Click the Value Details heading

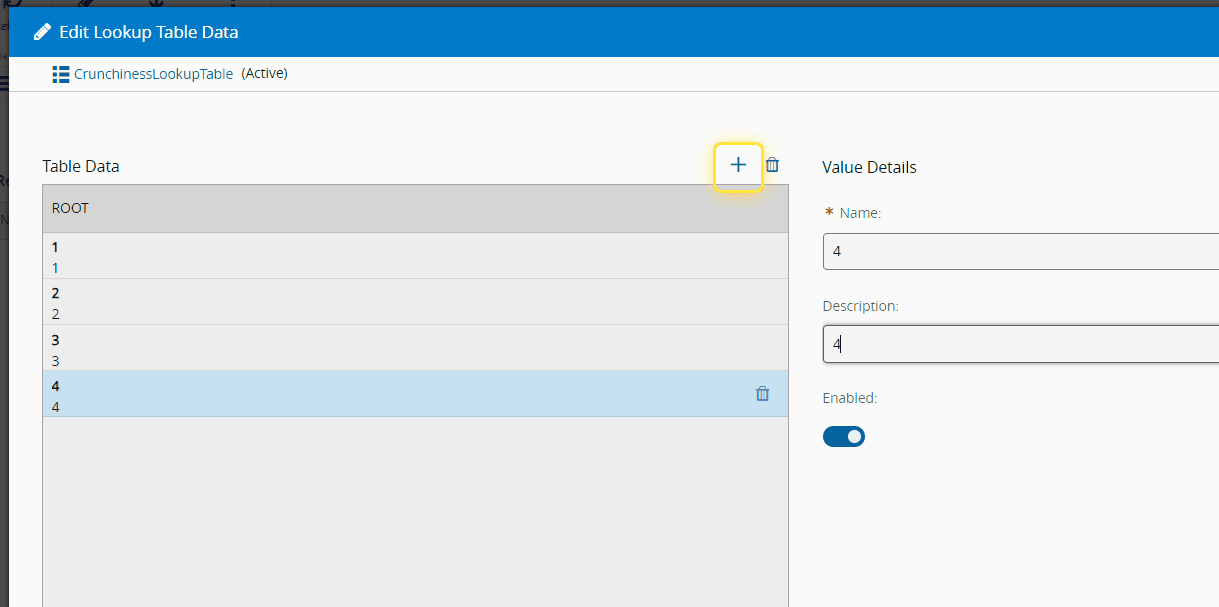coord(869,167)
